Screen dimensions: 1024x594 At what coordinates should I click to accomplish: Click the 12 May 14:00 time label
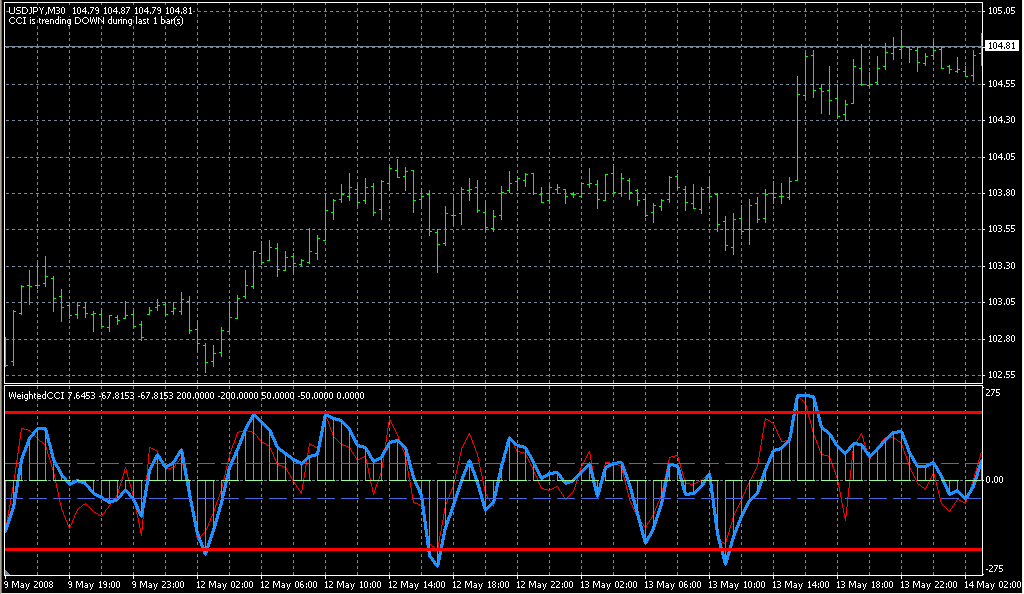pos(418,584)
